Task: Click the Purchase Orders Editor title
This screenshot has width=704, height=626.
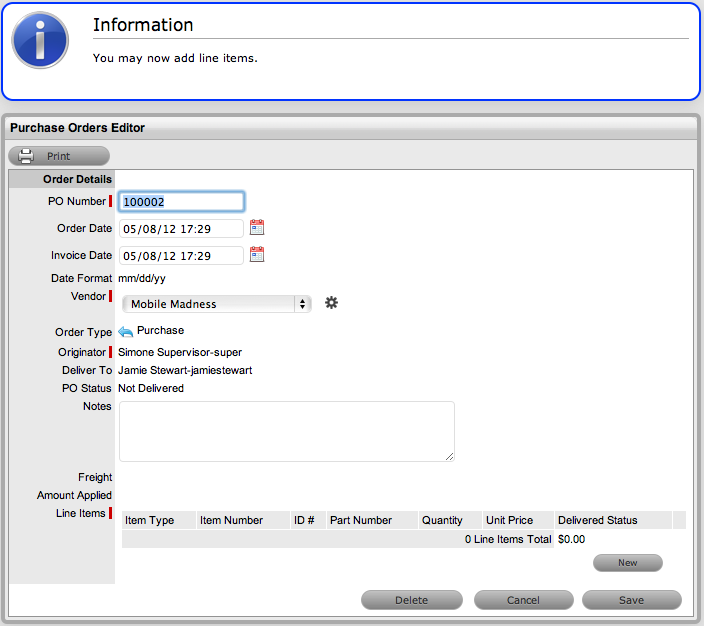Action: click(77, 128)
